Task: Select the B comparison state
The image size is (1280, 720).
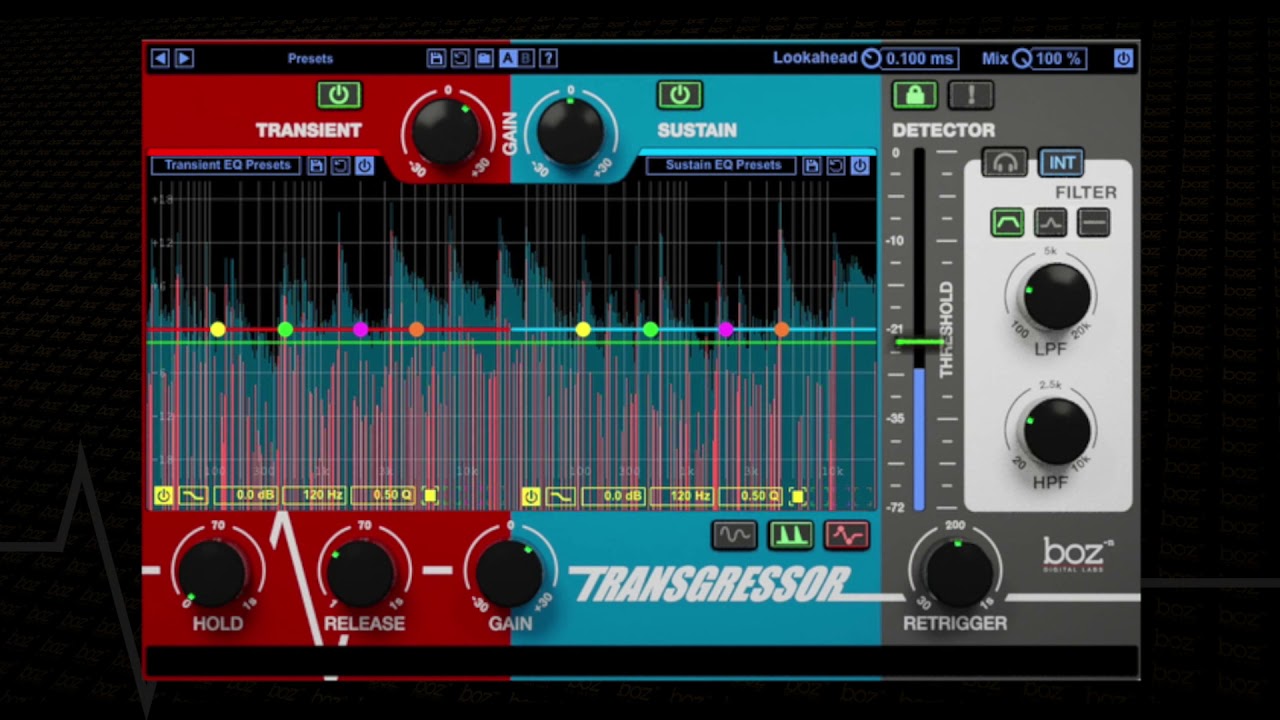Action: pos(525,58)
